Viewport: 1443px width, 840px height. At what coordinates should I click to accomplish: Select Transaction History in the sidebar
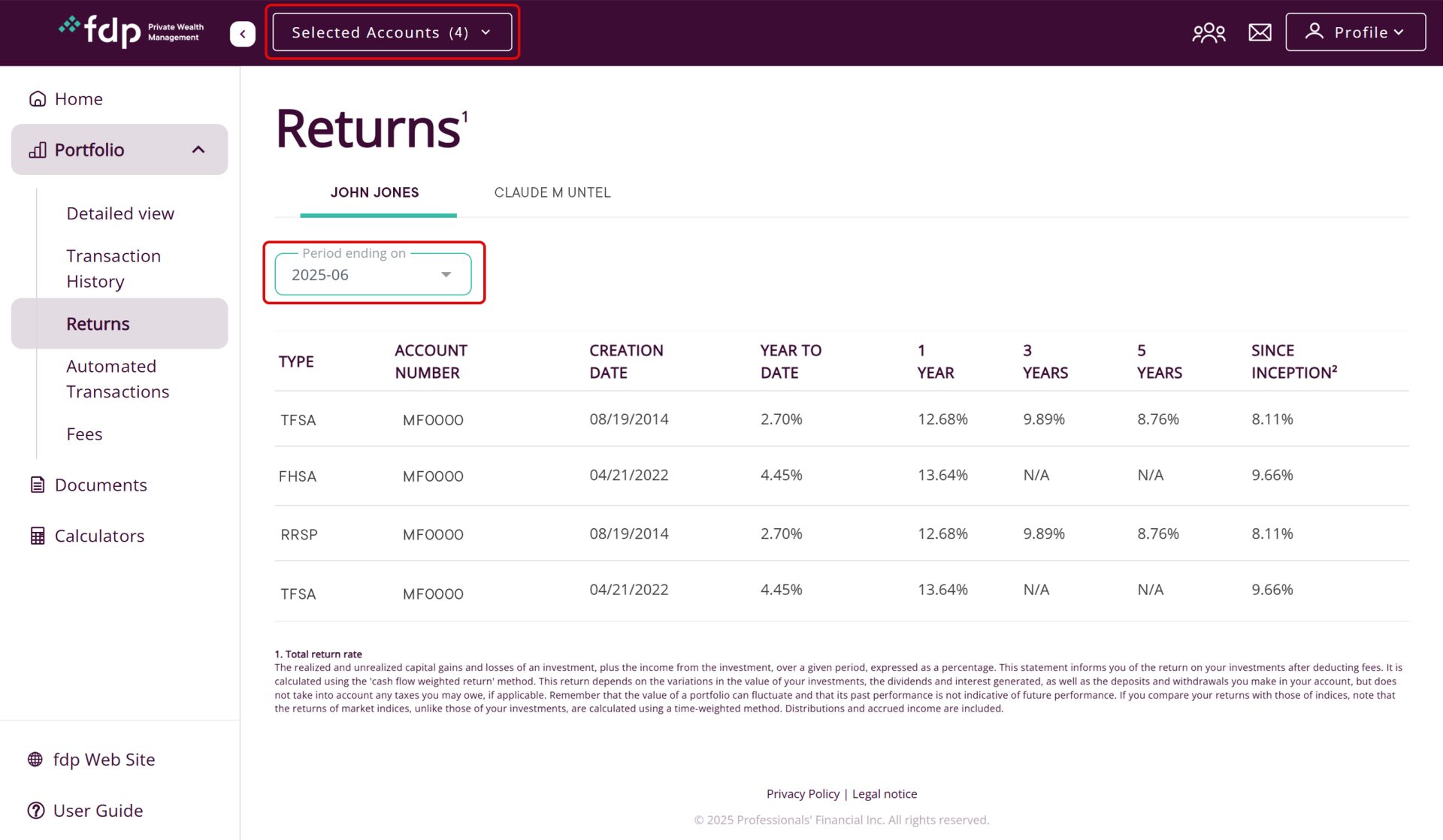pos(113,268)
